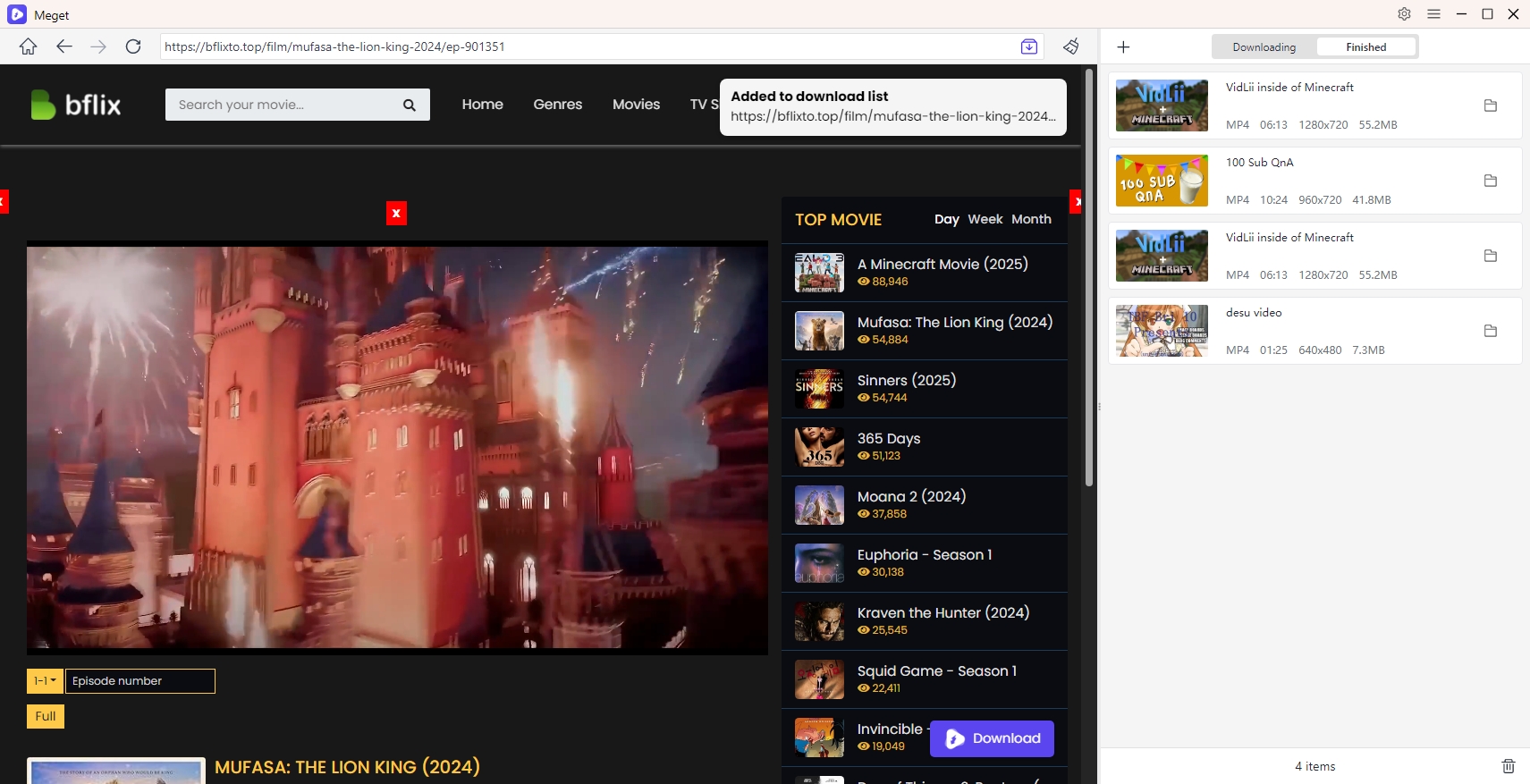Switch to the Finished tab

[x=1366, y=47]
